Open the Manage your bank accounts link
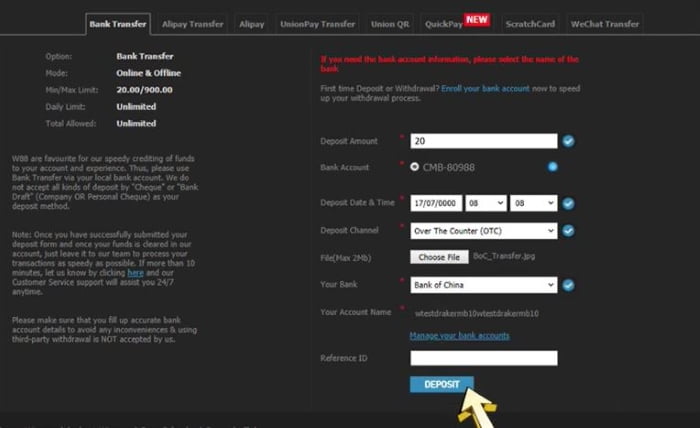Viewport: 700px width, 428px height. [x=459, y=336]
